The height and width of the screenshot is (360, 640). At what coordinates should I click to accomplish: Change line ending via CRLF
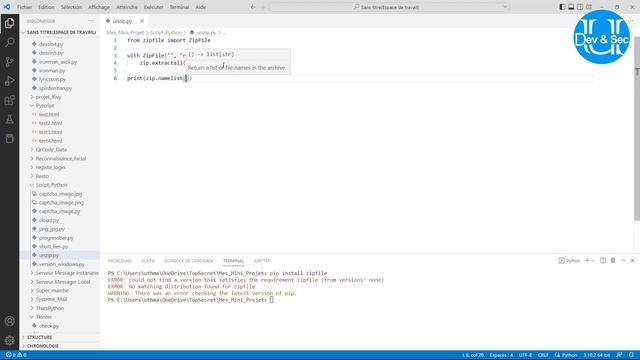543,355
